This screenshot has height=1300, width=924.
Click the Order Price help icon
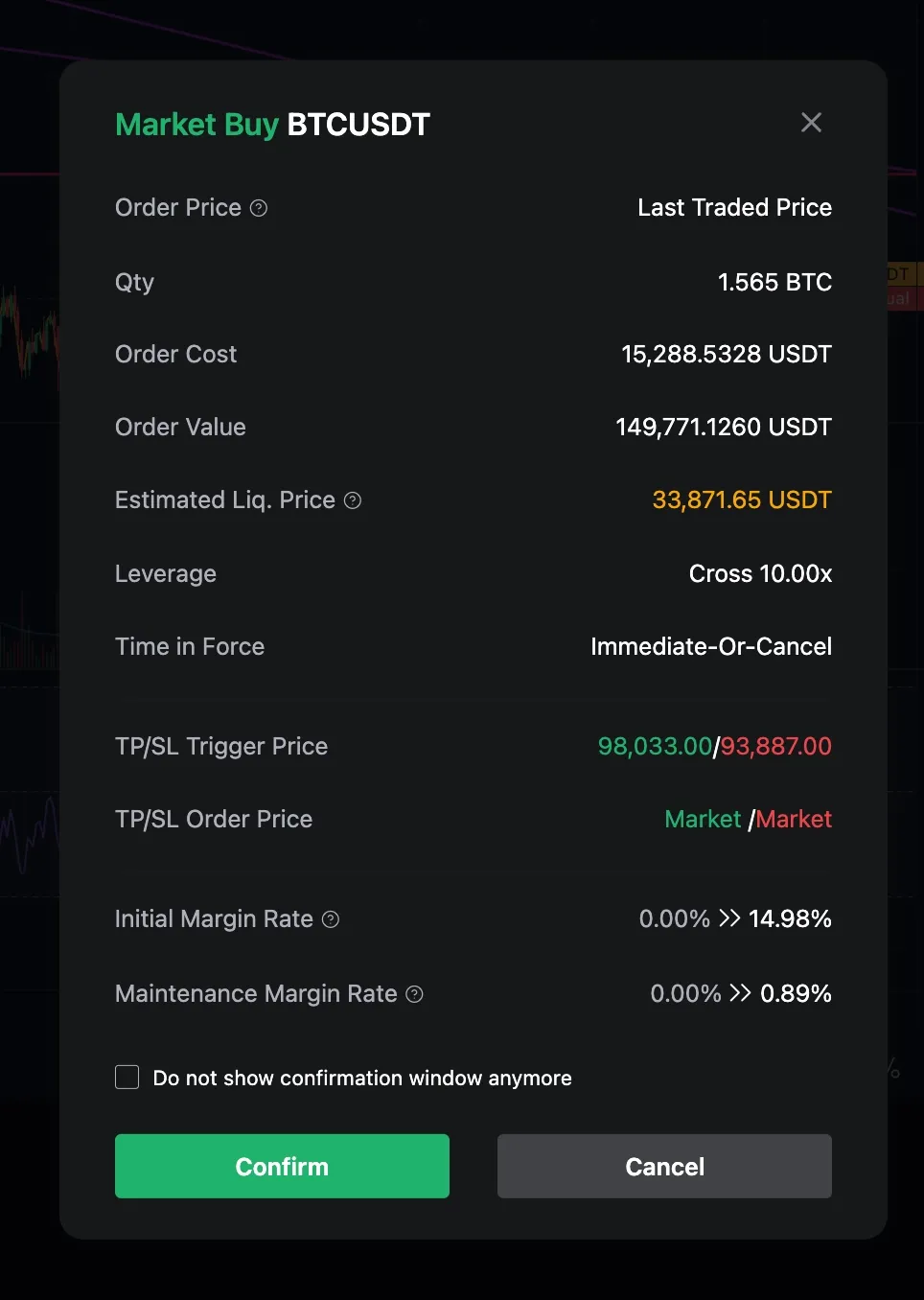click(259, 208)
